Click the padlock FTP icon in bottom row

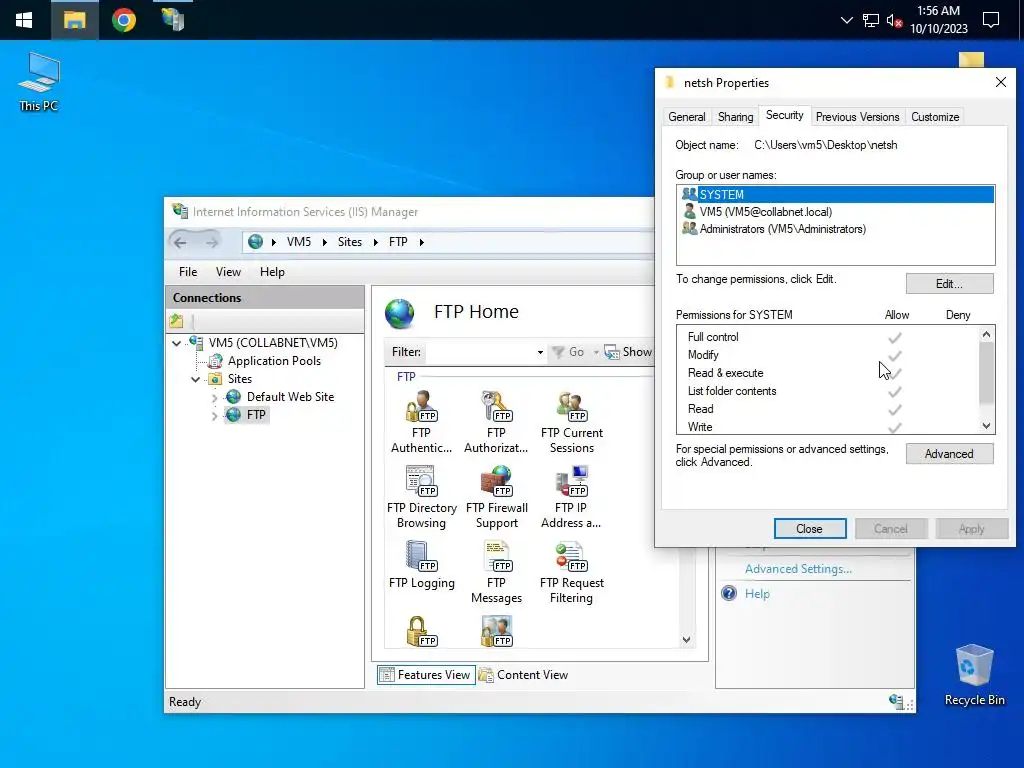pyautogui.click(x=421, y=632)
